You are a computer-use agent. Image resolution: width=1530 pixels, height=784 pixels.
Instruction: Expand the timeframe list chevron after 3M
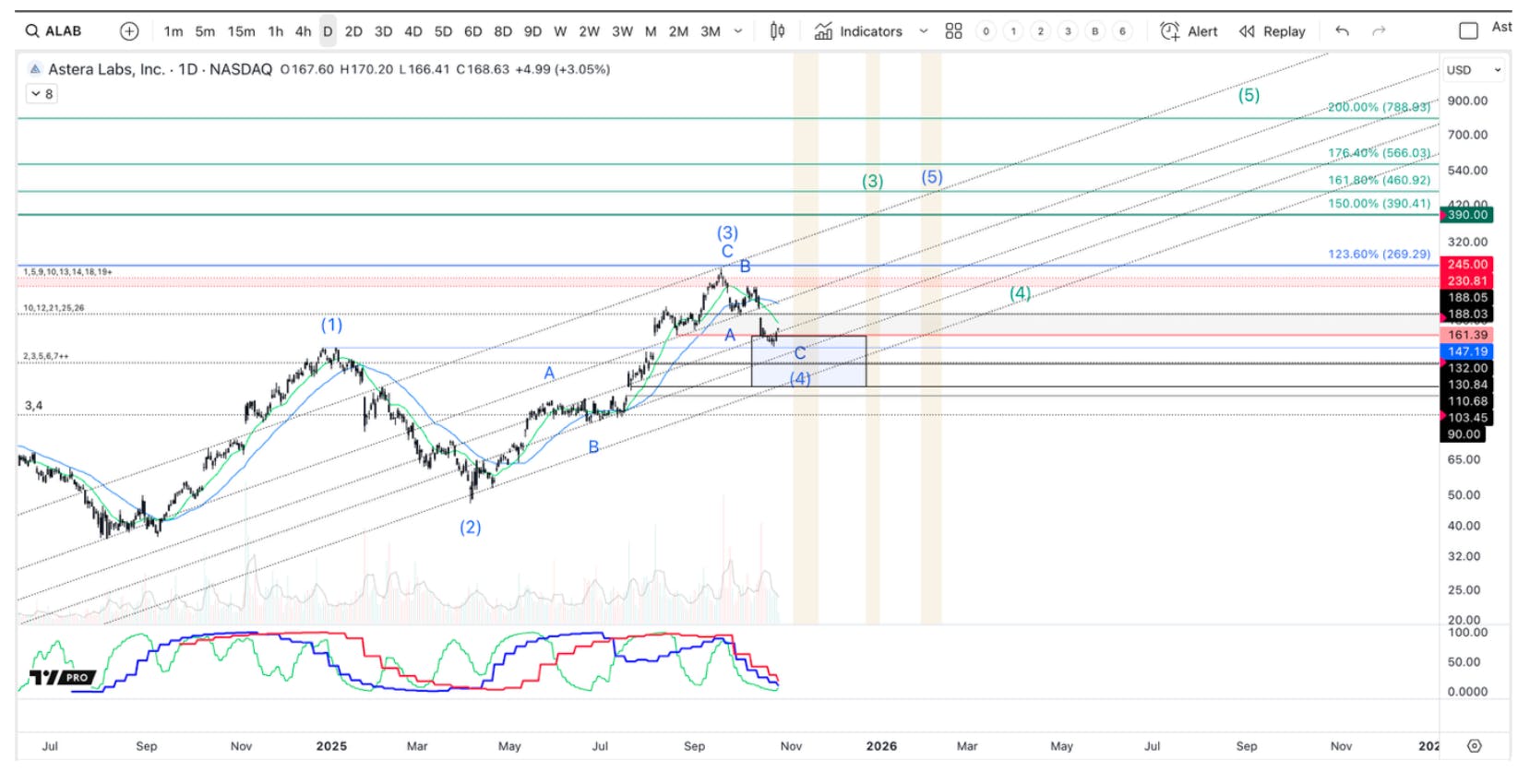738,31
